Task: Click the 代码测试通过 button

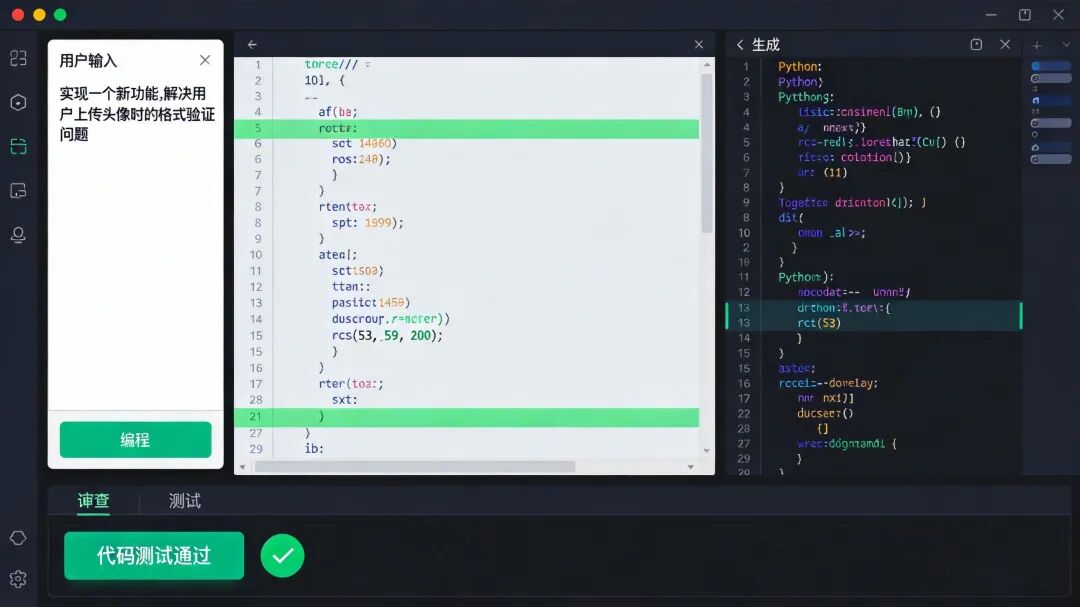Action: click(x=154, y=555)
